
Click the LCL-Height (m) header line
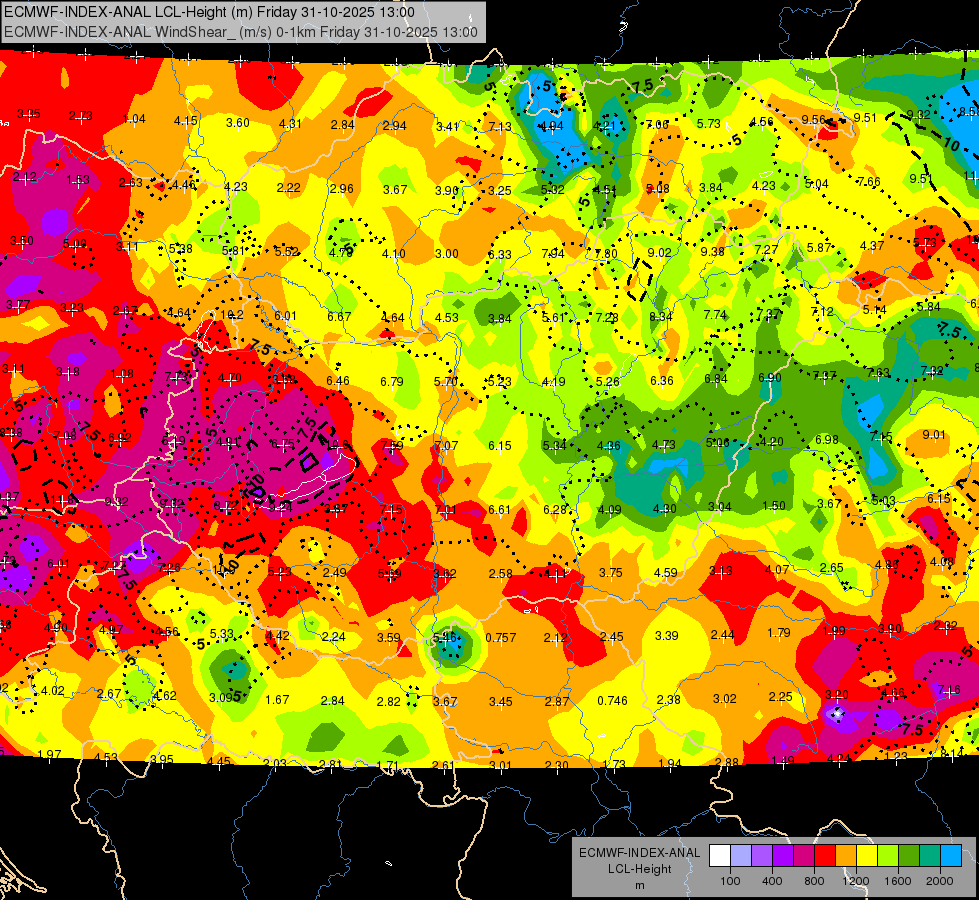point(209,12)
